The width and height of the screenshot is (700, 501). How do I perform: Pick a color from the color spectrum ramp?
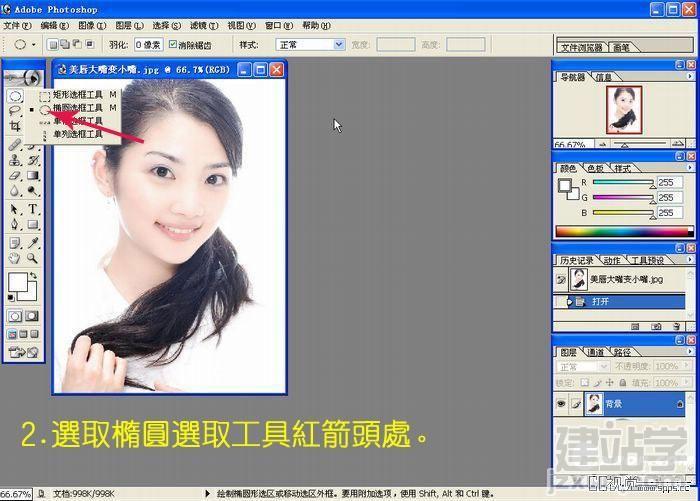pos(625,232)
